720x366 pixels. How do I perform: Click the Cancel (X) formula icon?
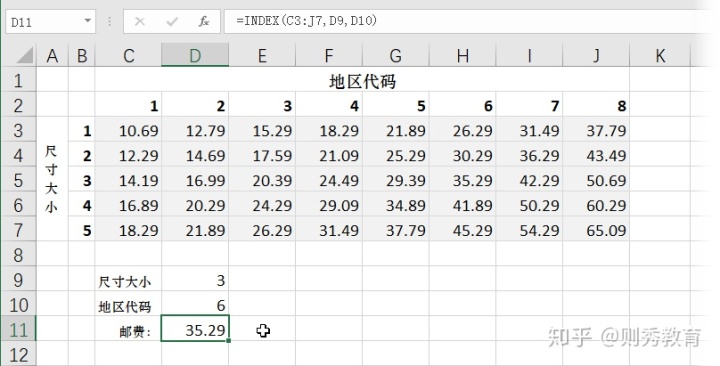point(140,22)
